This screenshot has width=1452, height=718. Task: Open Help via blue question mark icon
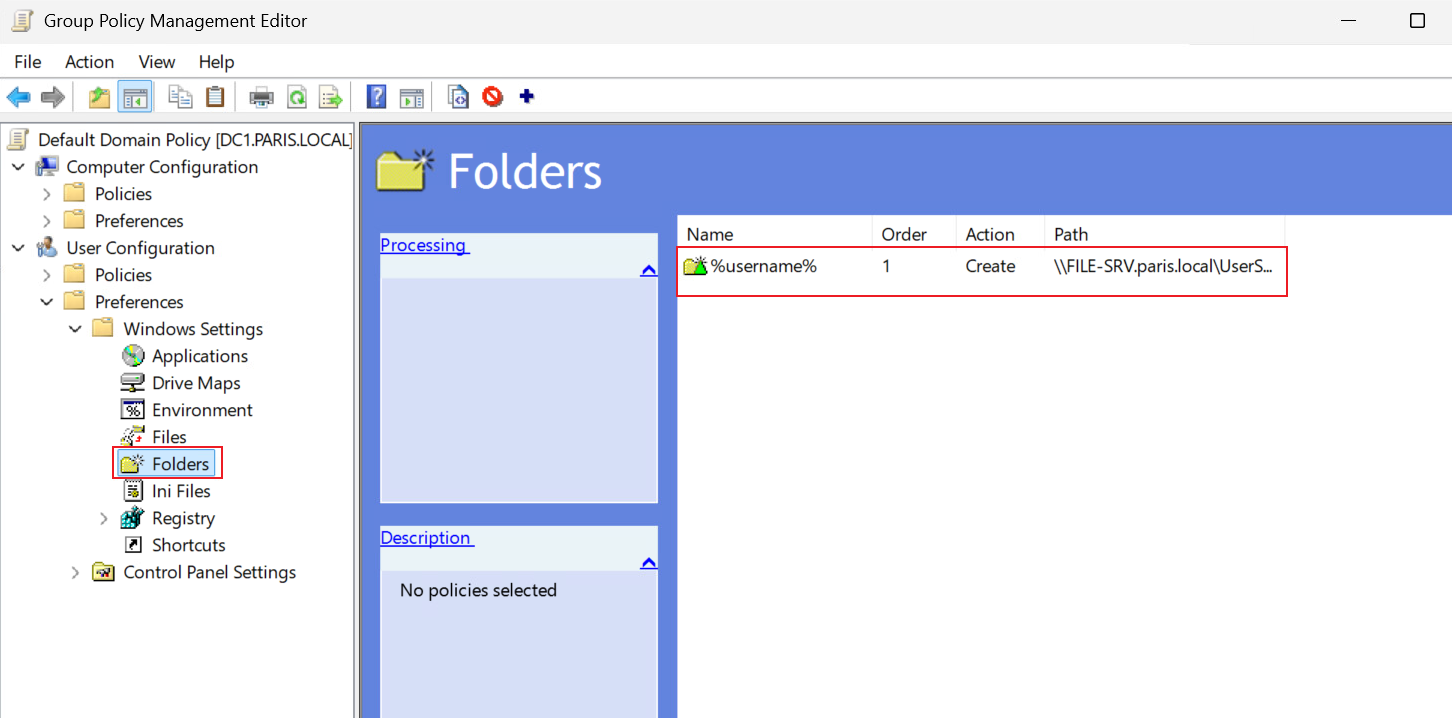click(376, 97)
